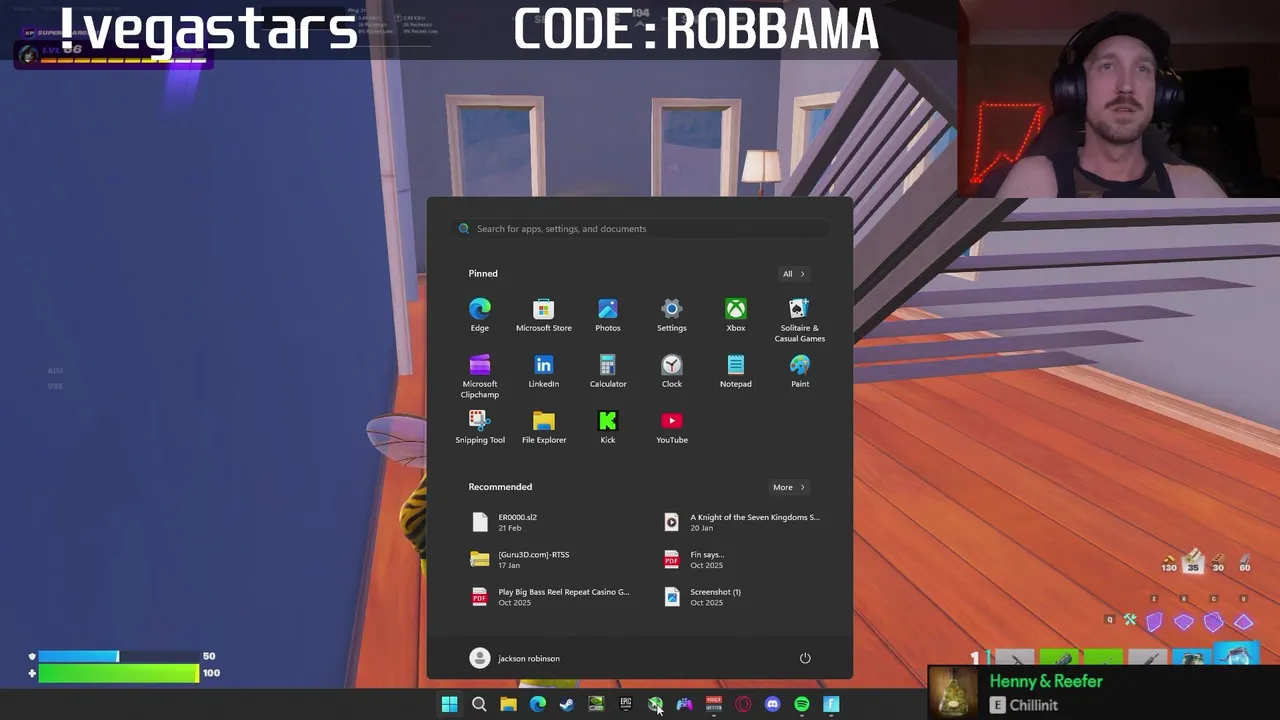Launch the Xbox app

736,315
